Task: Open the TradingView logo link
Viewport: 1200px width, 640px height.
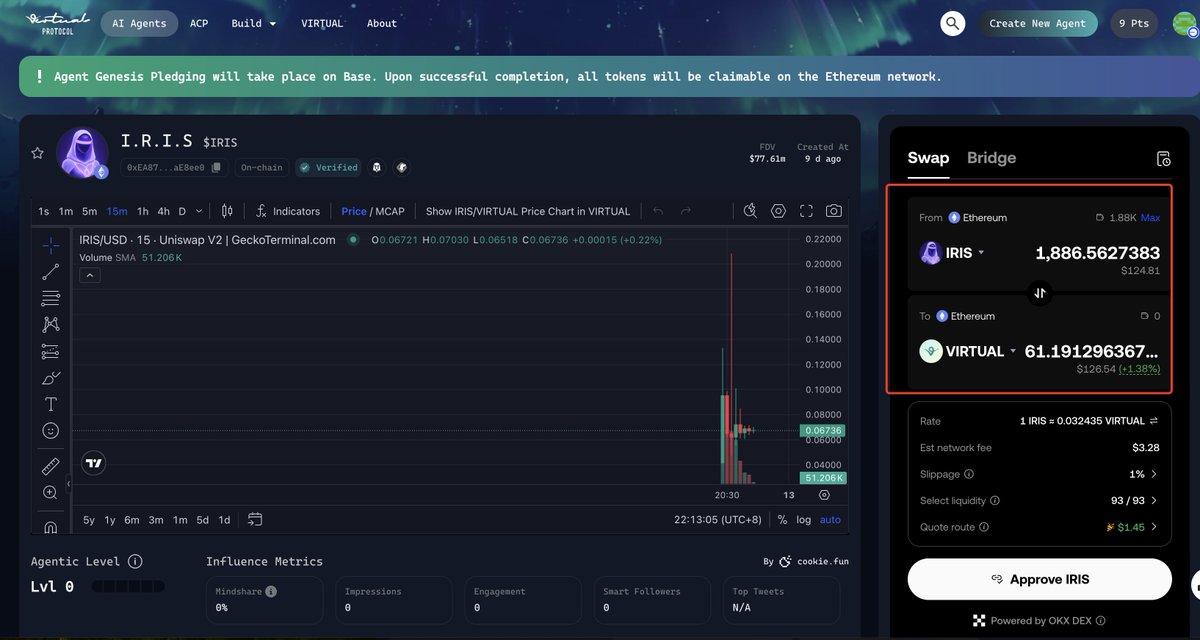Action: pyautogui.click(x=94, y=463)
